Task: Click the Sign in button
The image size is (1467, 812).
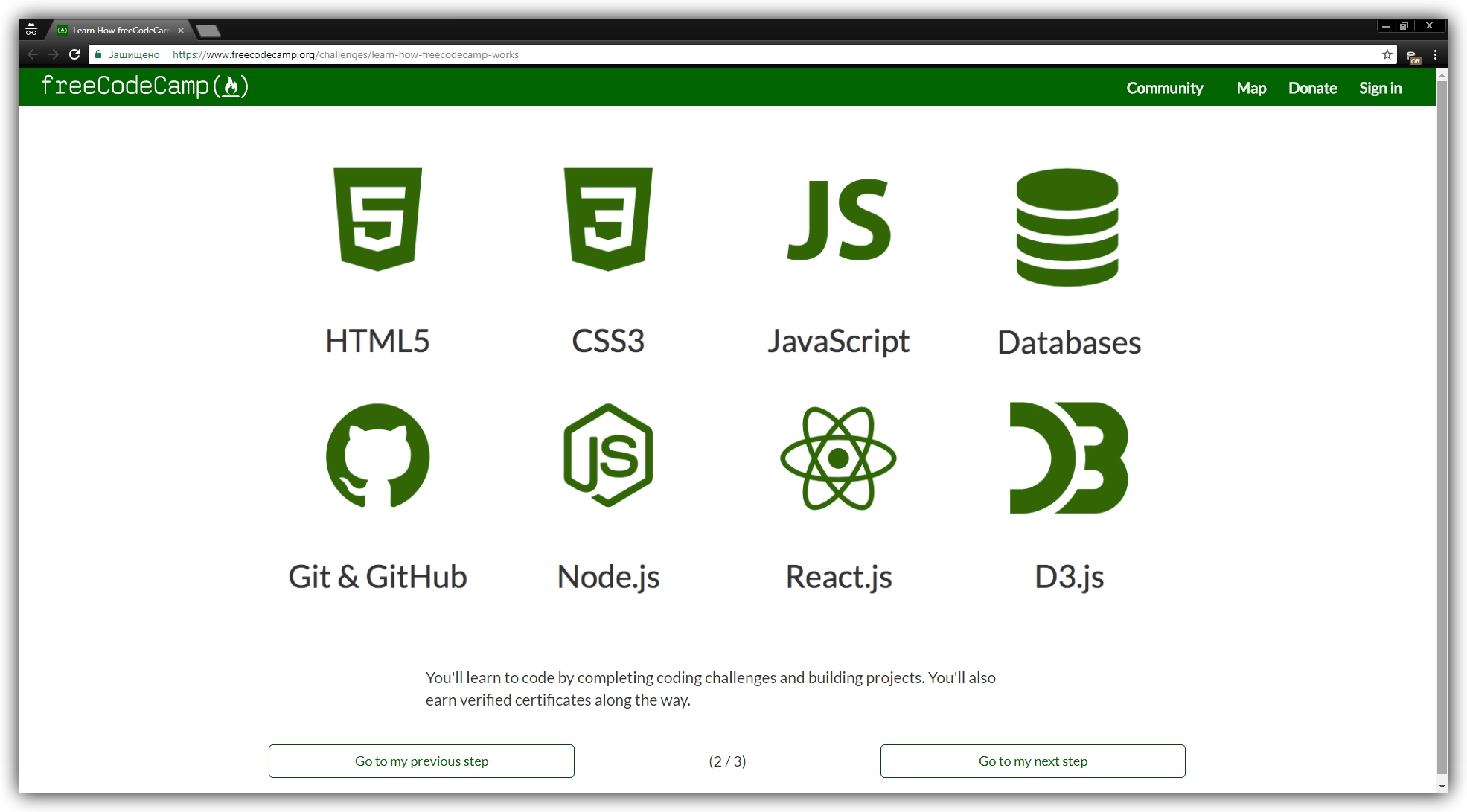Action: click(x=1382, y=88)
